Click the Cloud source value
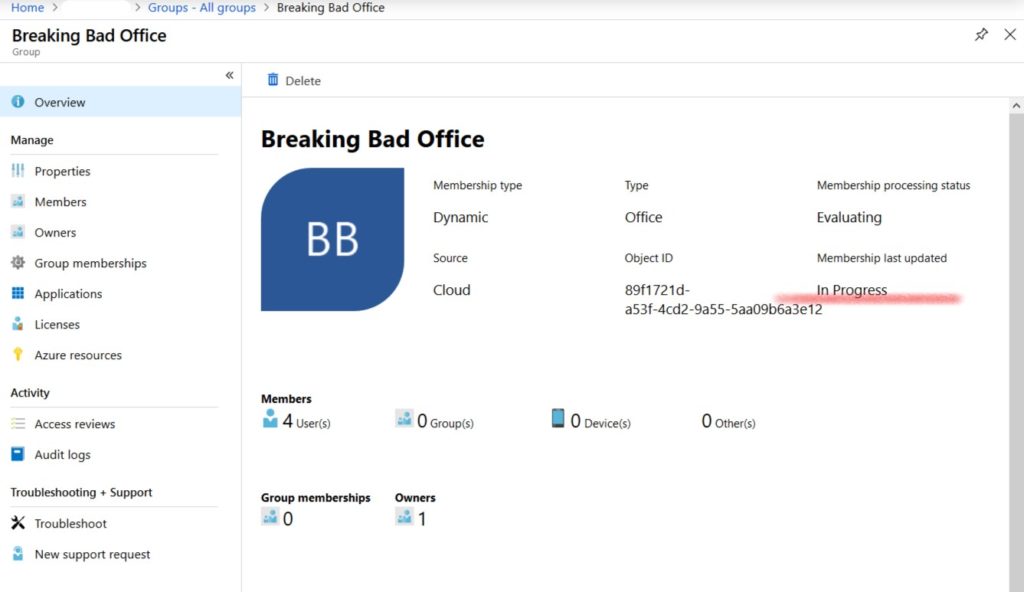 pyautogui.click(x=451, y=290)
